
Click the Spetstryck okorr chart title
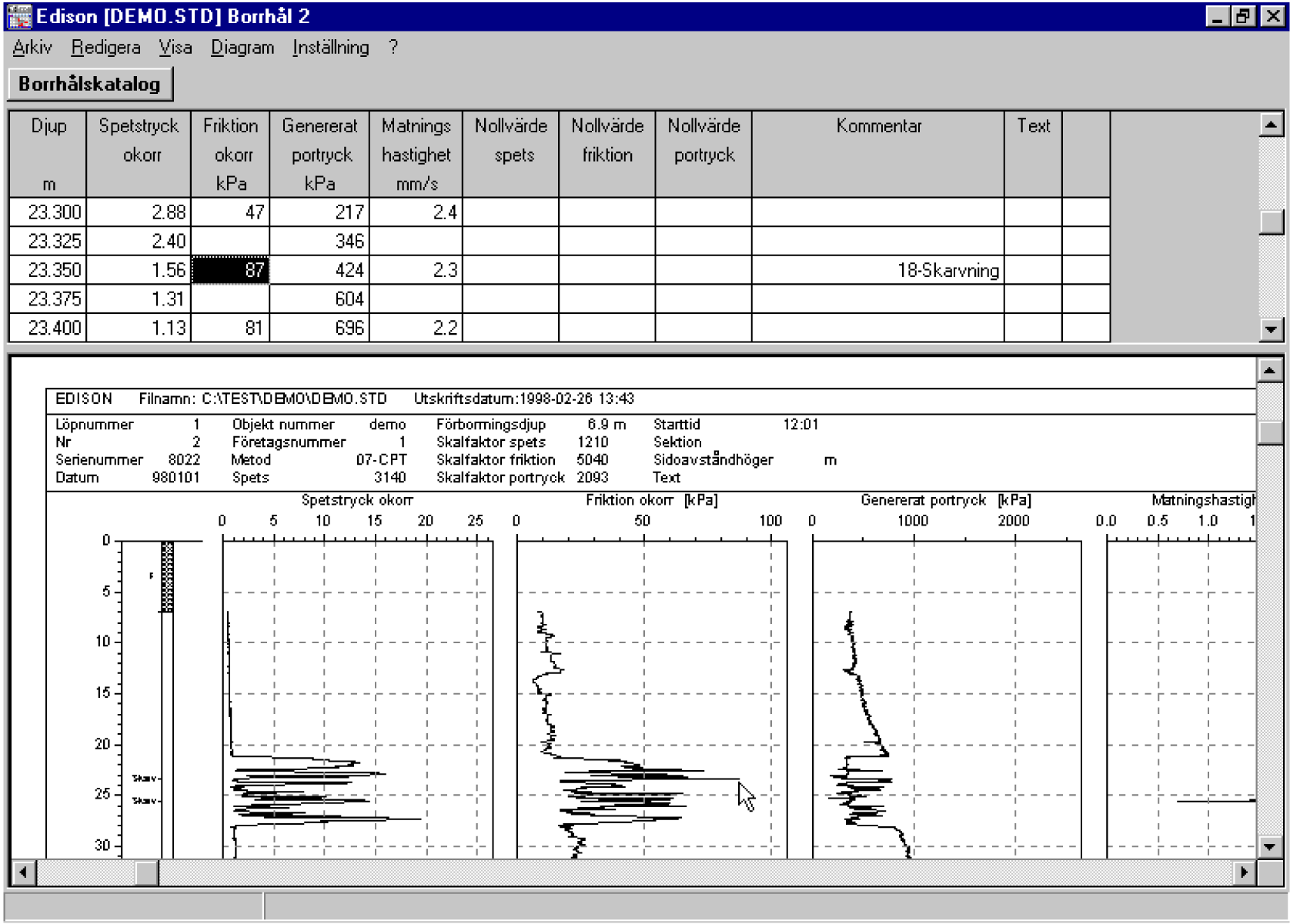click(357, 500)
